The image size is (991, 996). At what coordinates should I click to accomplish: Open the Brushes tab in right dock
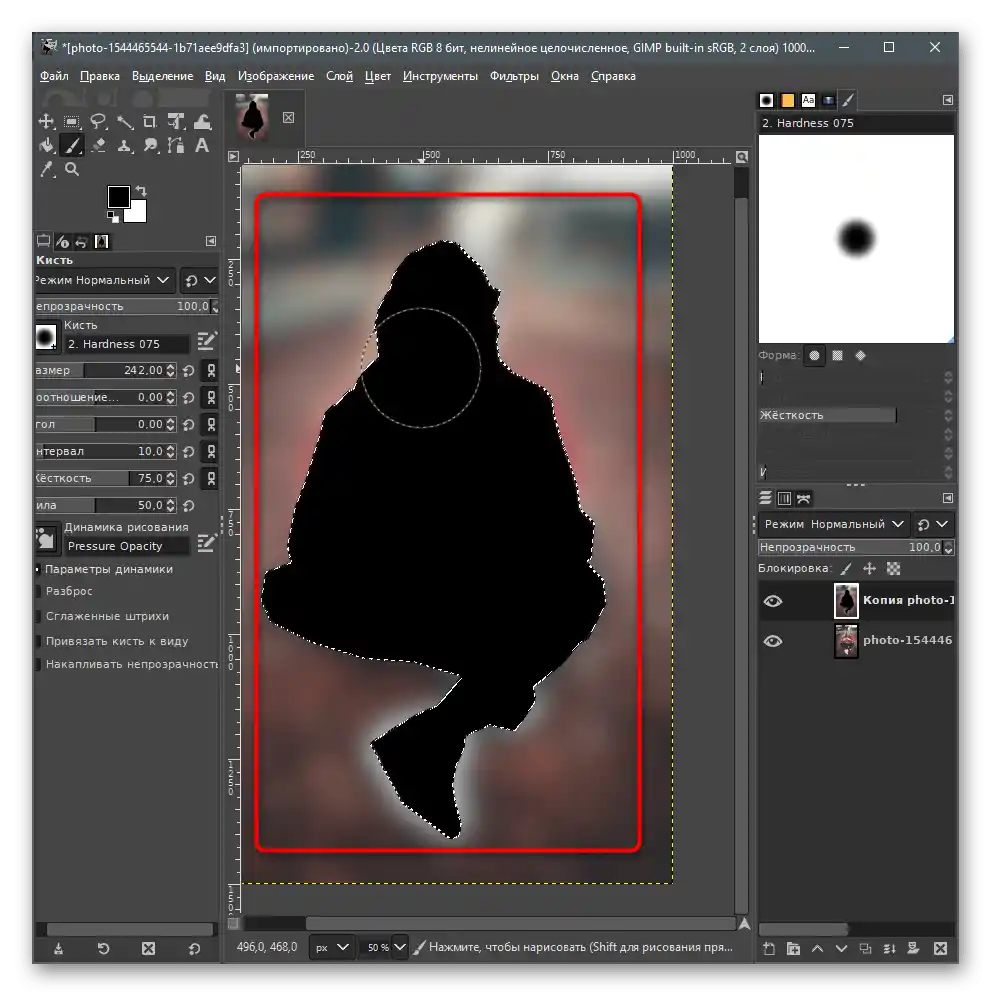pyautogui.click(x=766, y=100)
